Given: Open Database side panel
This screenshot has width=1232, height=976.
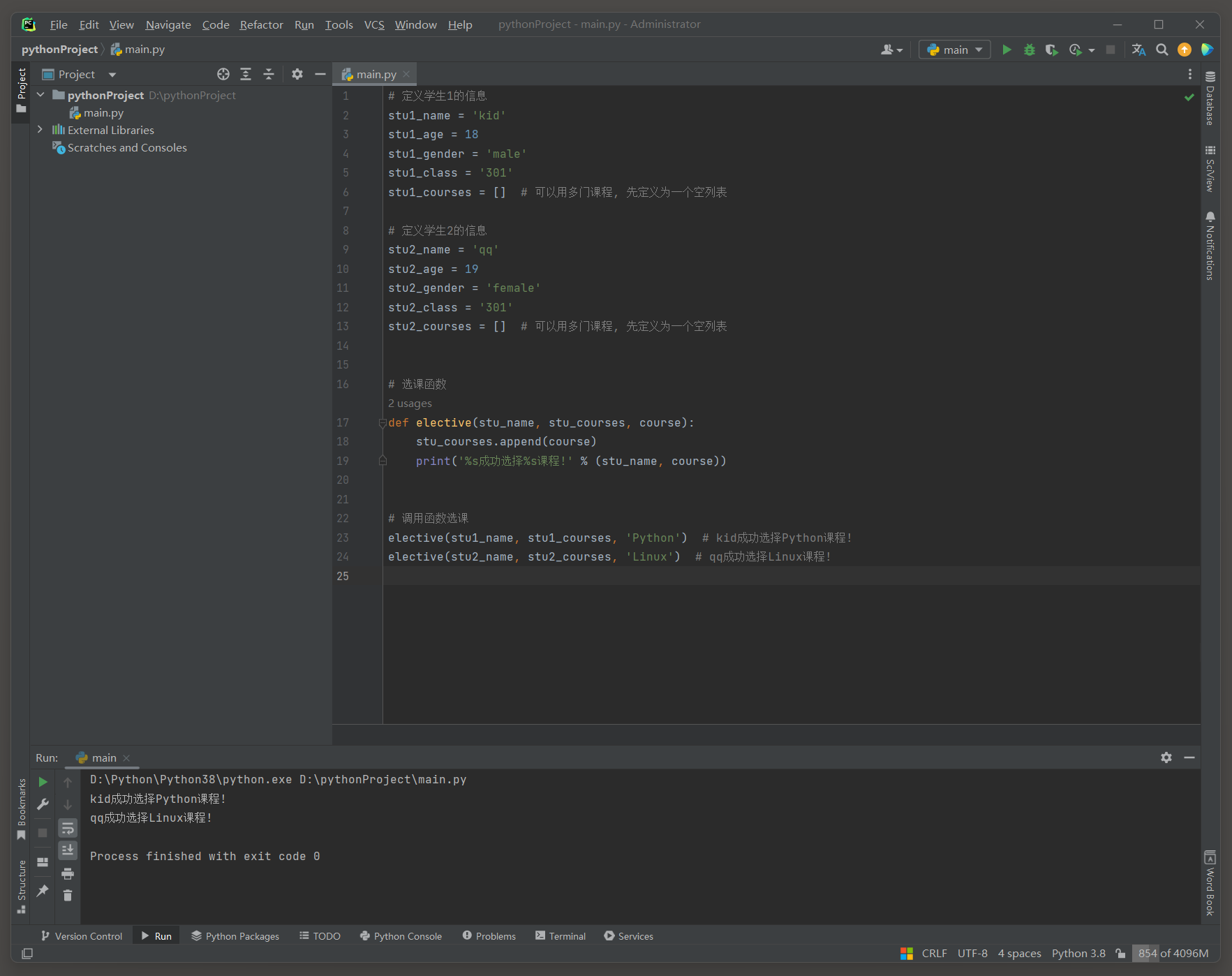Looking at the screenshot, I should tap(1210, 98).
